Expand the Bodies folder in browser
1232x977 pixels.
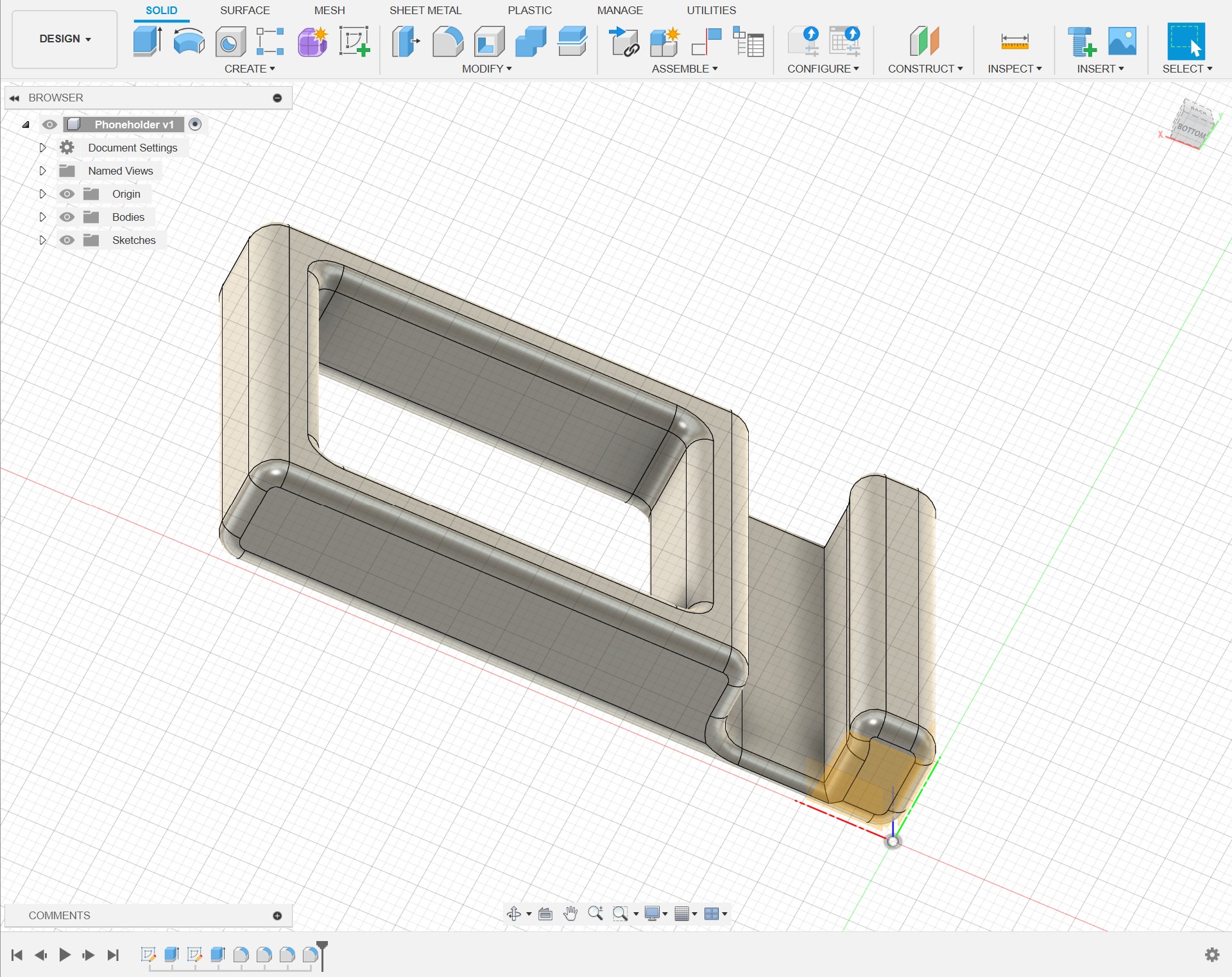[x=42, y=217]
